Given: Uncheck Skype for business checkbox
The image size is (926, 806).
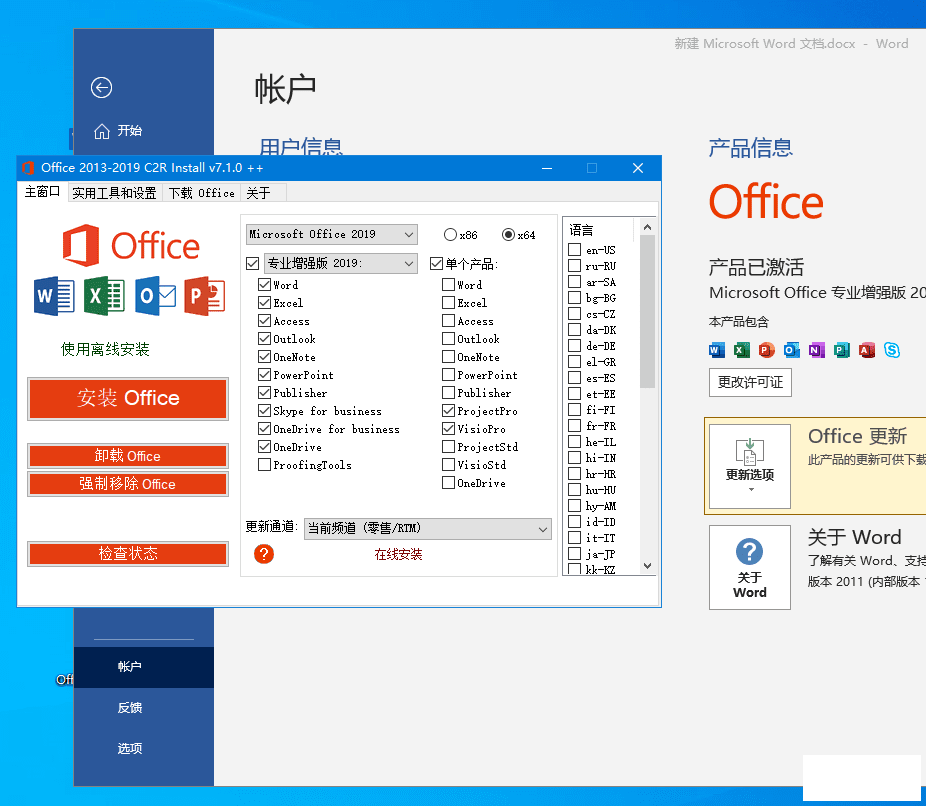Looking at the screenshot, I should [265, 410].
